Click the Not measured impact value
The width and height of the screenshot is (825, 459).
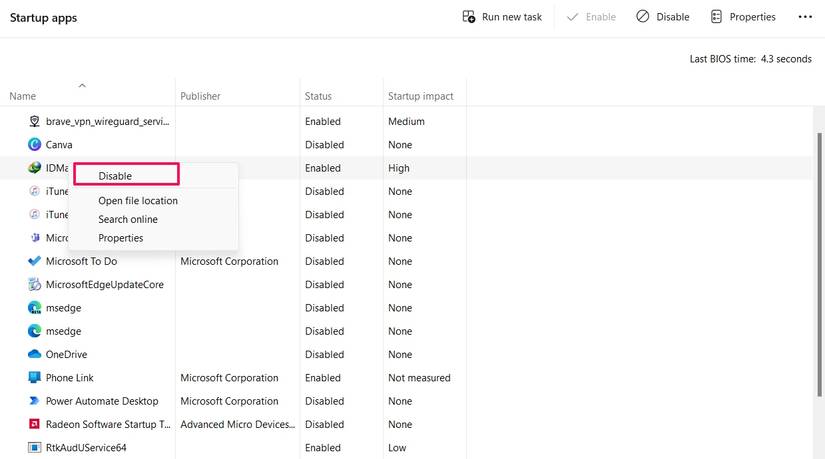[x=419, y=377]
